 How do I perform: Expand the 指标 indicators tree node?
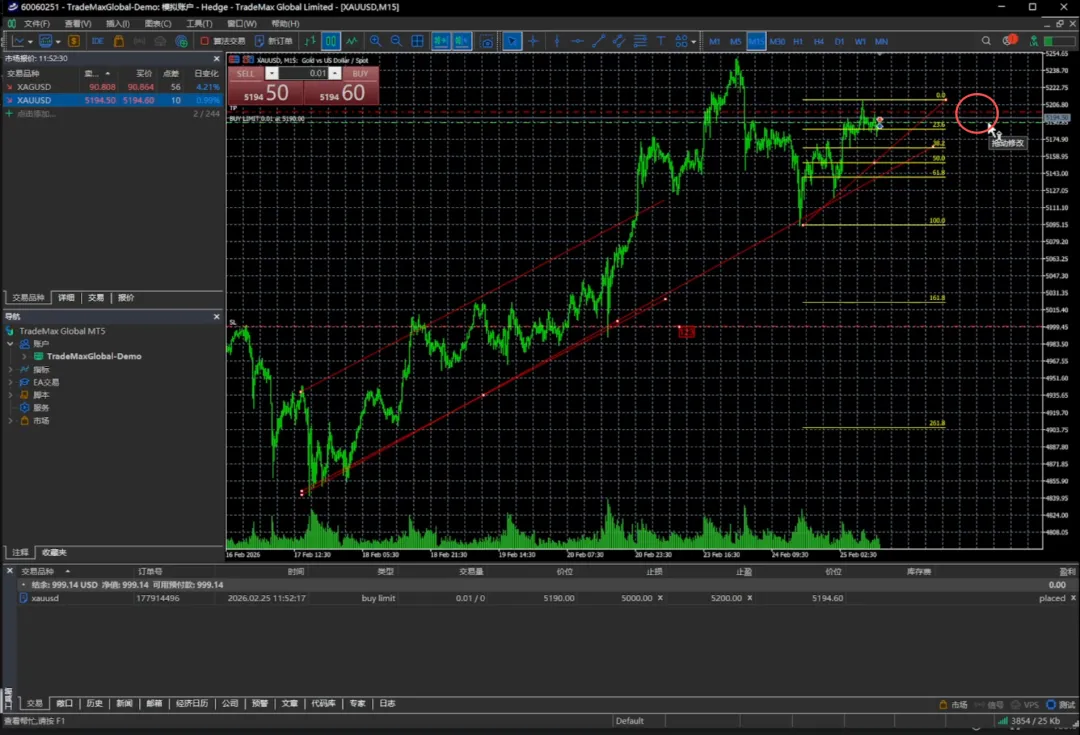(11, 369)
